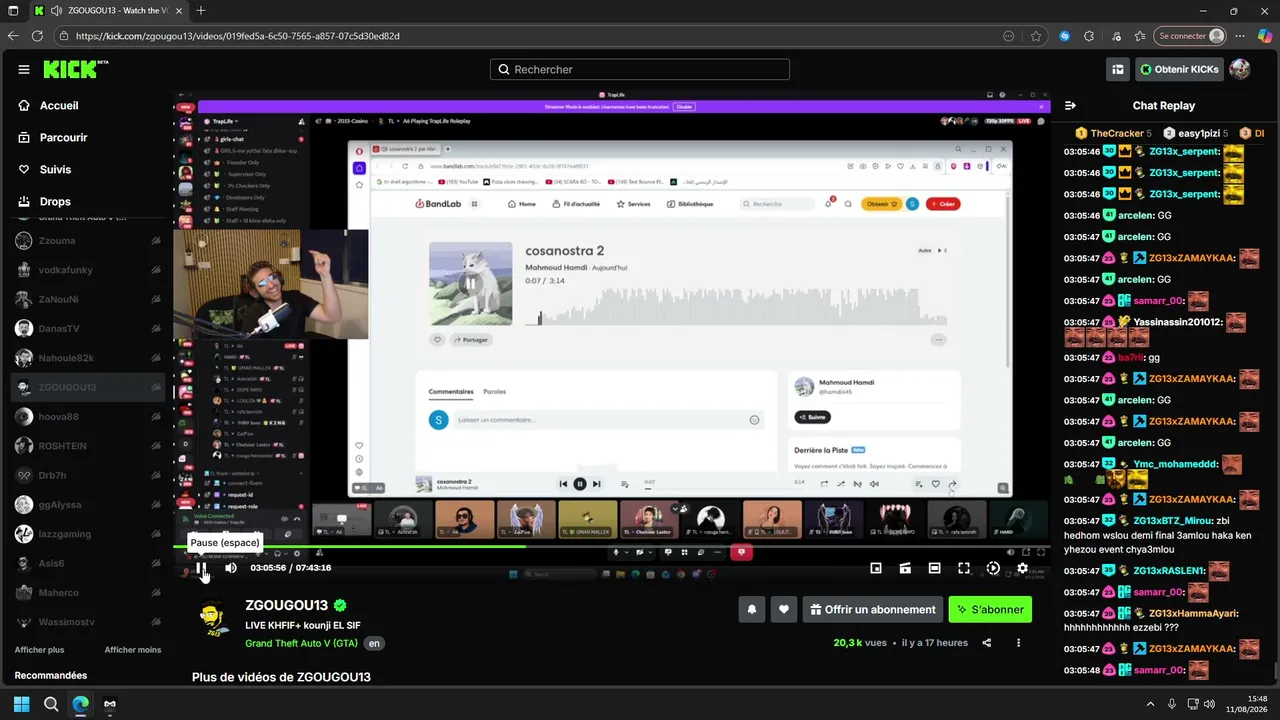Mute the video player volume
1280x720 pixels.
pyautogui.click(x=231, y=568)
